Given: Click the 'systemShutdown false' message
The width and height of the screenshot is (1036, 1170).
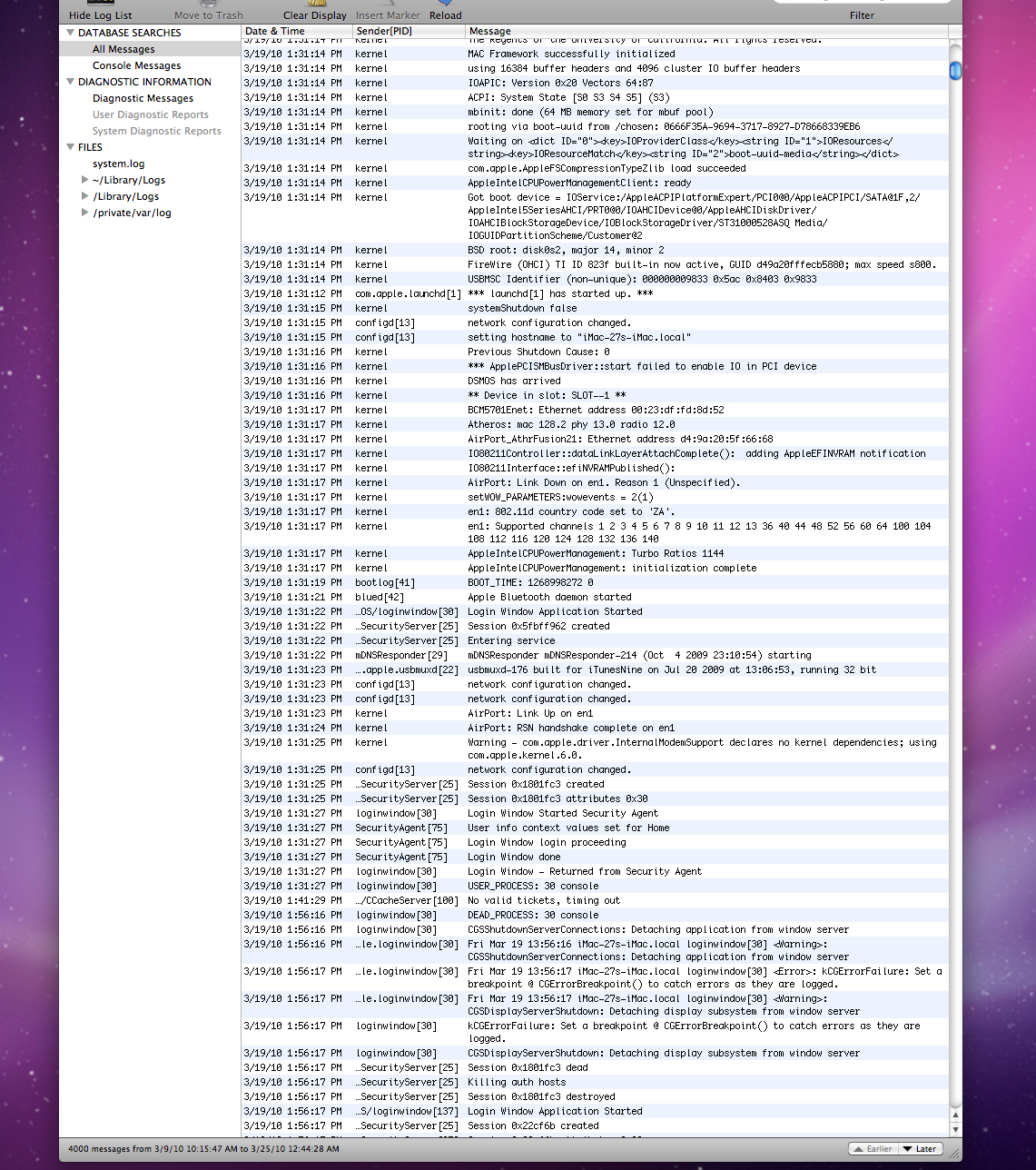Looking at the screenshot, I should (x=522, y=308).
